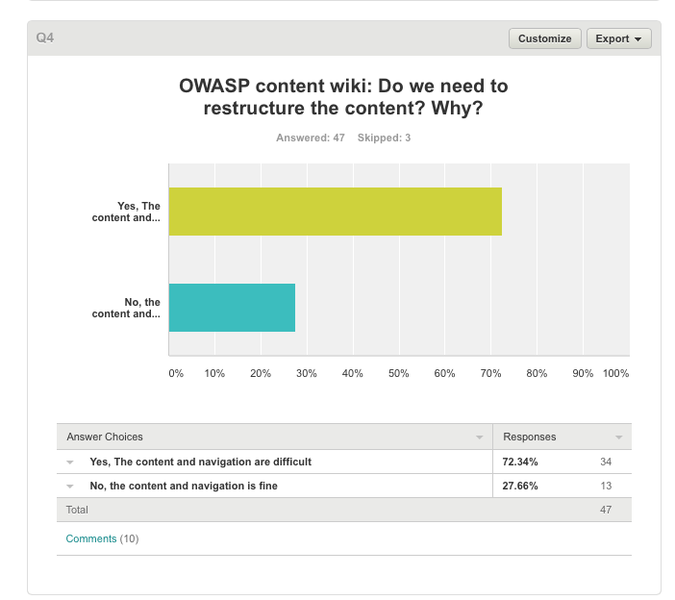
Task: Expand the 'No, the content and navigation' row arrow
Action: 71,486
